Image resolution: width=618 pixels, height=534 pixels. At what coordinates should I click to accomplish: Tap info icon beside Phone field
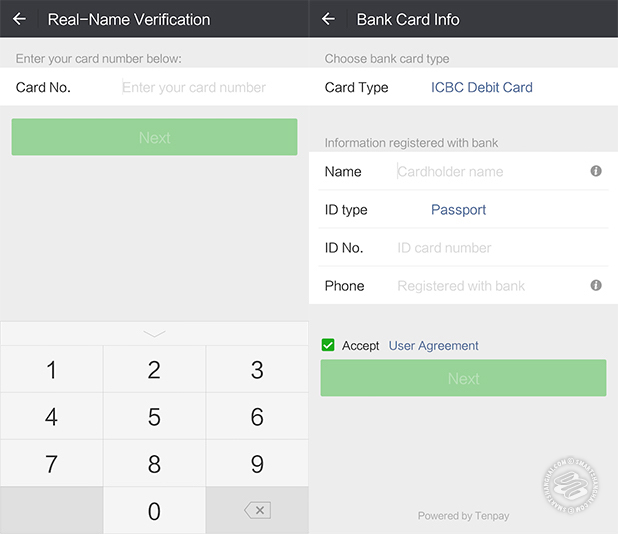(x=596, y=285)
